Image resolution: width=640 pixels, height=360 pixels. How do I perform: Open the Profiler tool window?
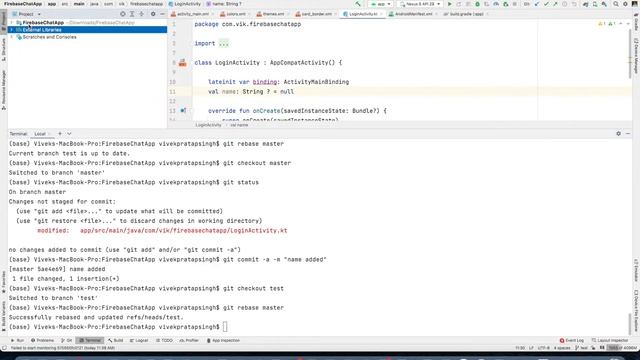[x=189, y=340]
